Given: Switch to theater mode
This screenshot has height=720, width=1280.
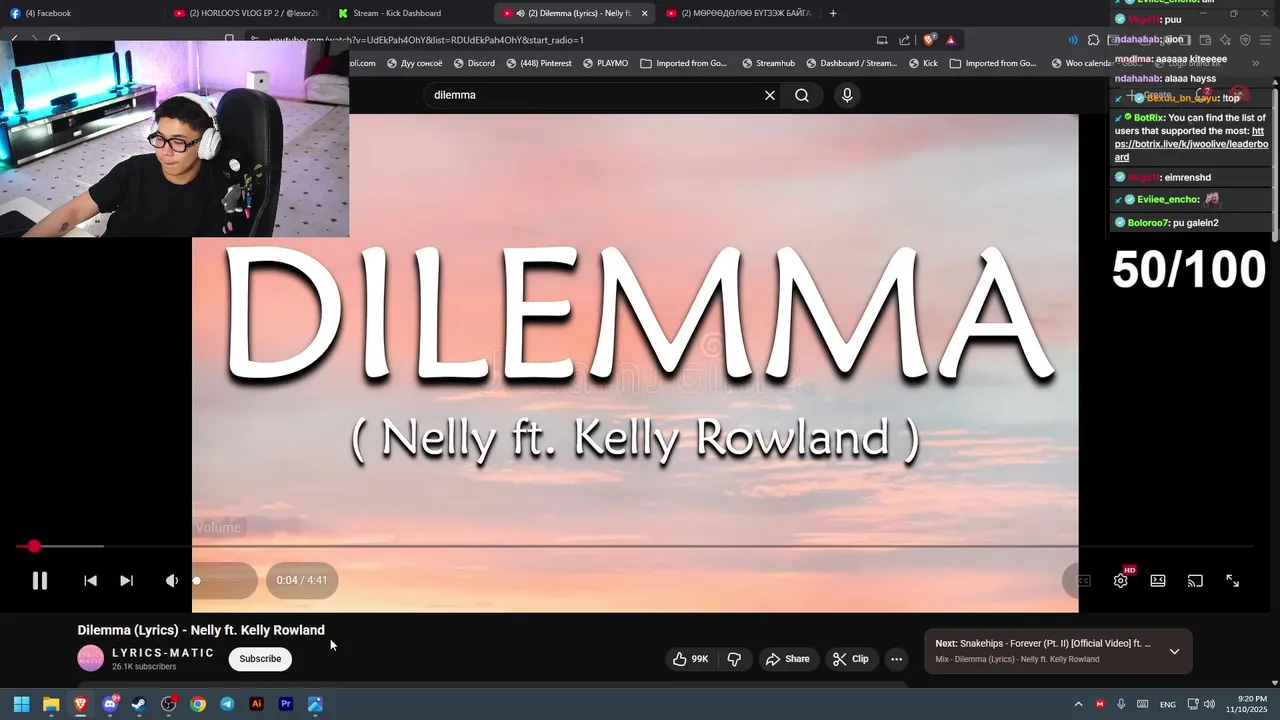Looking at the screenshot, I should (x=1158, y=580).
